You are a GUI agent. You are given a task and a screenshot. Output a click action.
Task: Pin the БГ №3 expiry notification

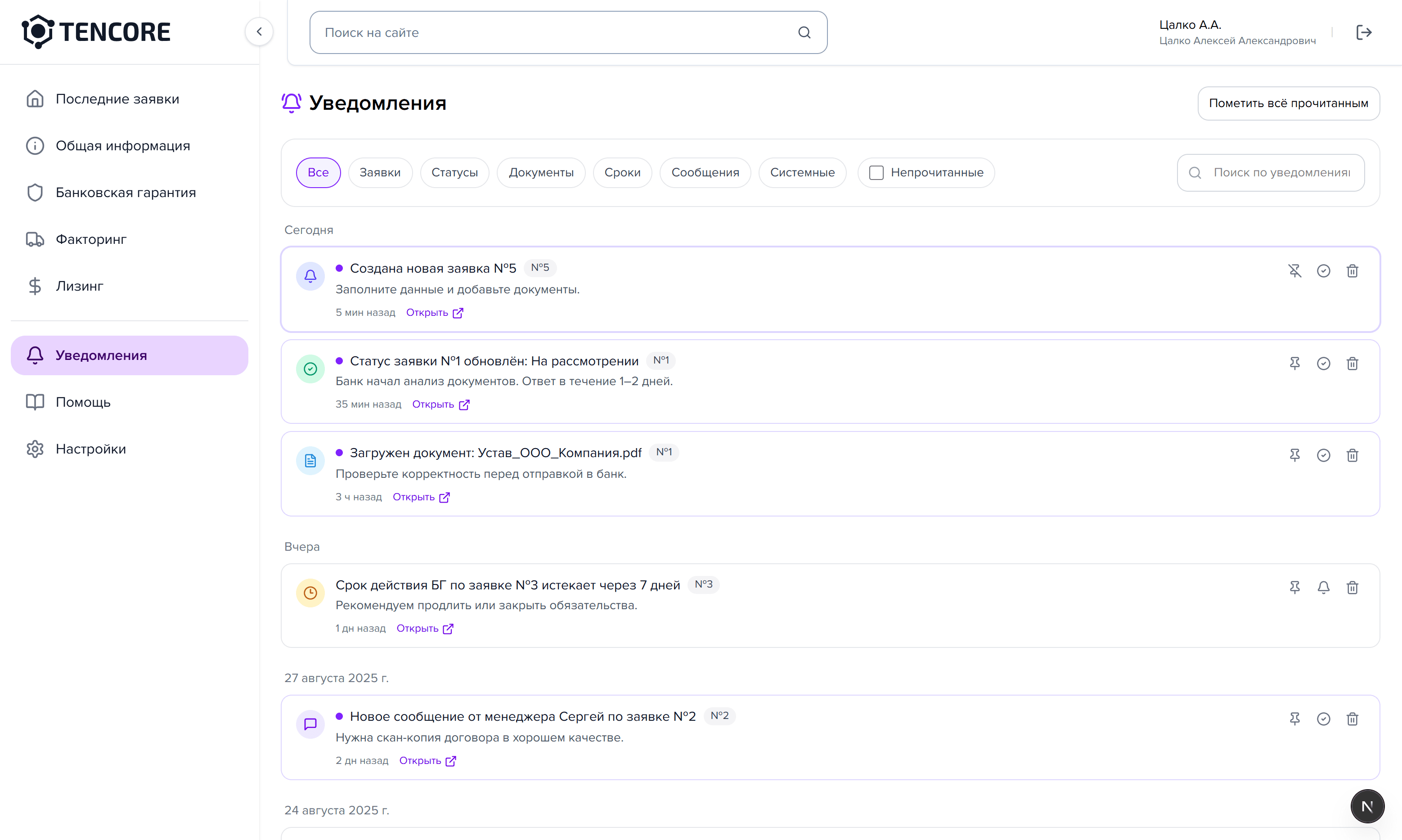pyautogui.click(x=1294, y=588)
